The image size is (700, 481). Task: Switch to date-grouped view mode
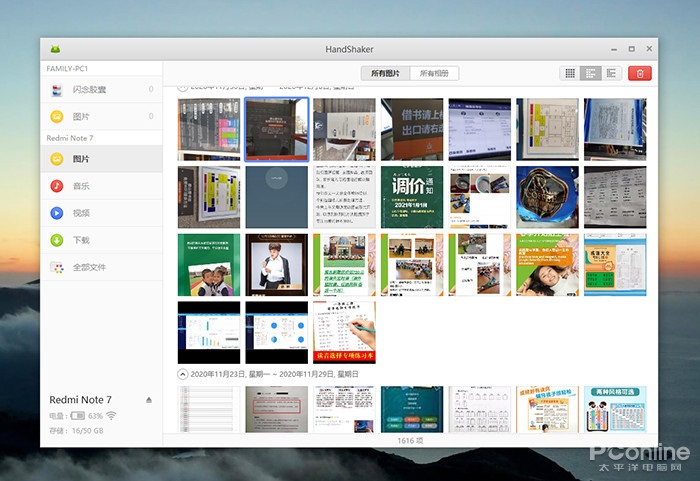coord(591,73)
